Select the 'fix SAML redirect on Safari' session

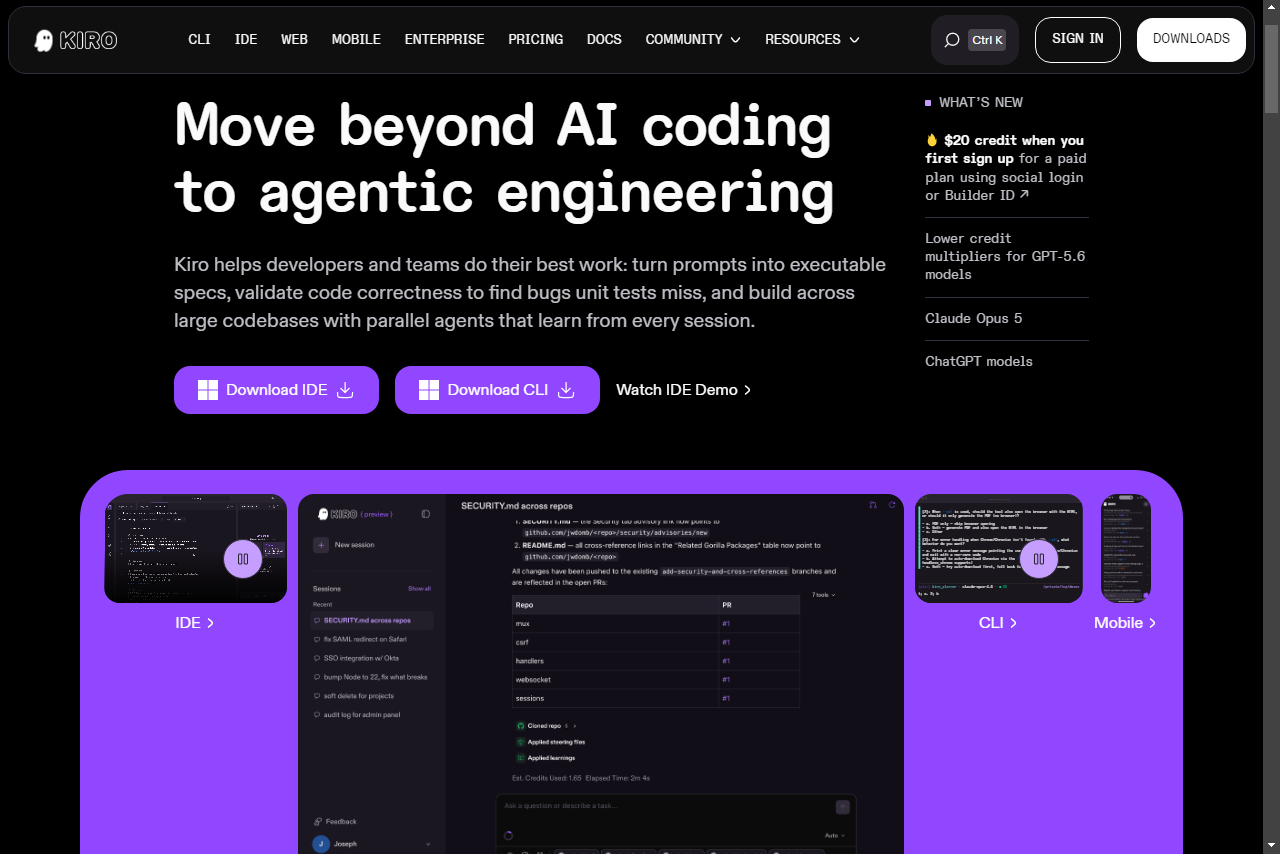tap(373, 639)
